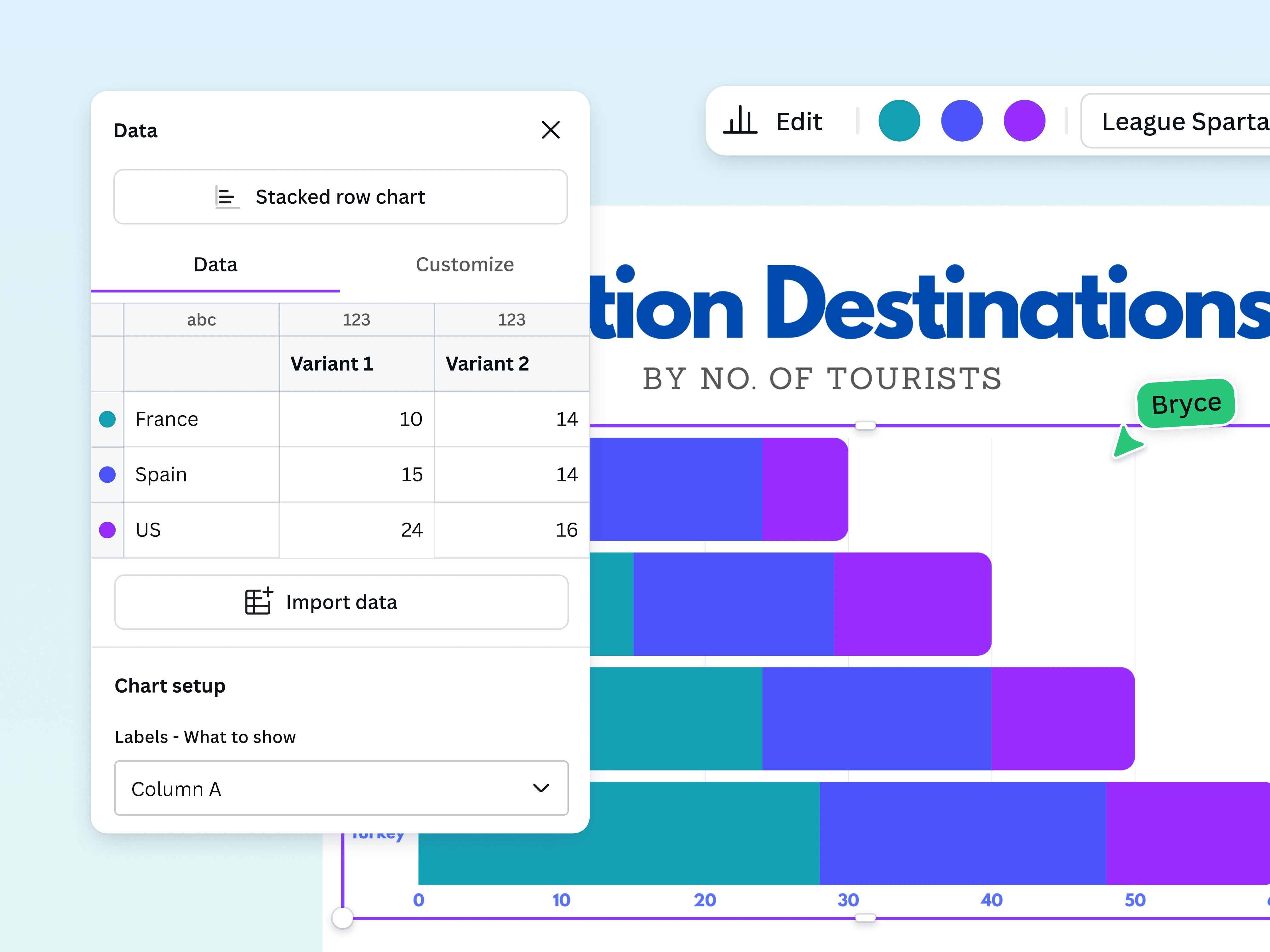Viewport: 1270px width, 952px height.
Task: Open the Column A labels dropdown
Action: [341, 789]
